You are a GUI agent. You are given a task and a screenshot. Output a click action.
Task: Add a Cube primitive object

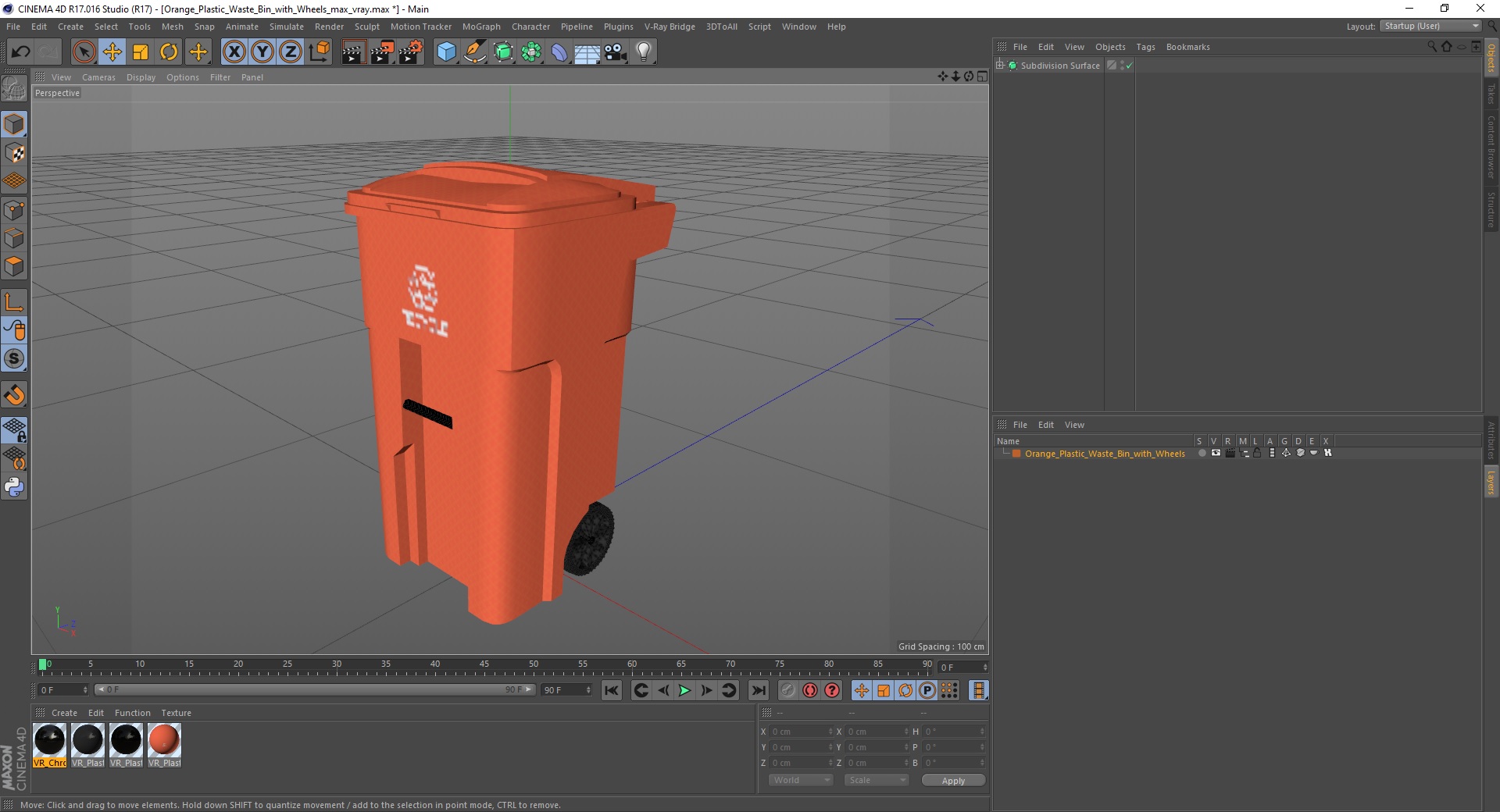click(446, 52)
